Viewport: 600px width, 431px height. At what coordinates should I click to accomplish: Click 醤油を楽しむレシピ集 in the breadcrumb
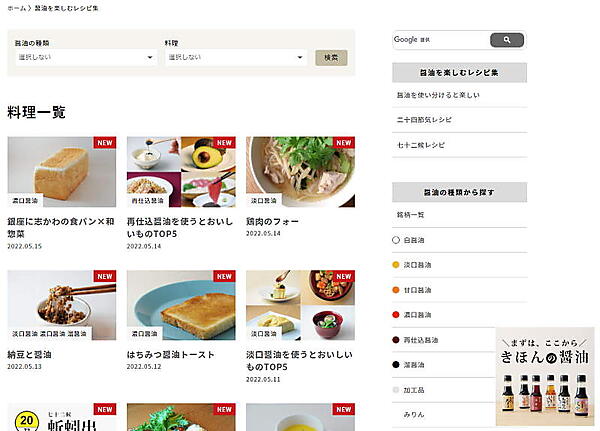67,8
